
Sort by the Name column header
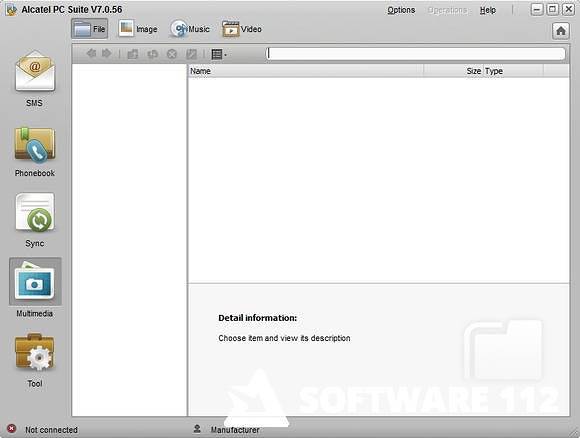tap(306, 71)
